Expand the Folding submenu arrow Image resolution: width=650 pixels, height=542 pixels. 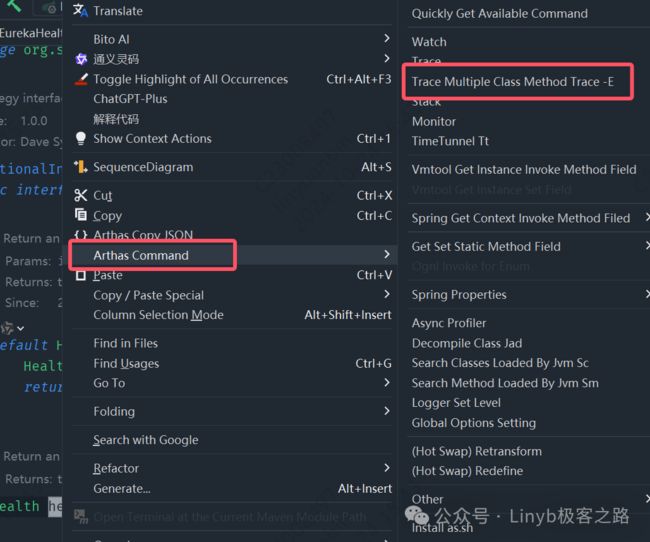(x=386, y=411)
